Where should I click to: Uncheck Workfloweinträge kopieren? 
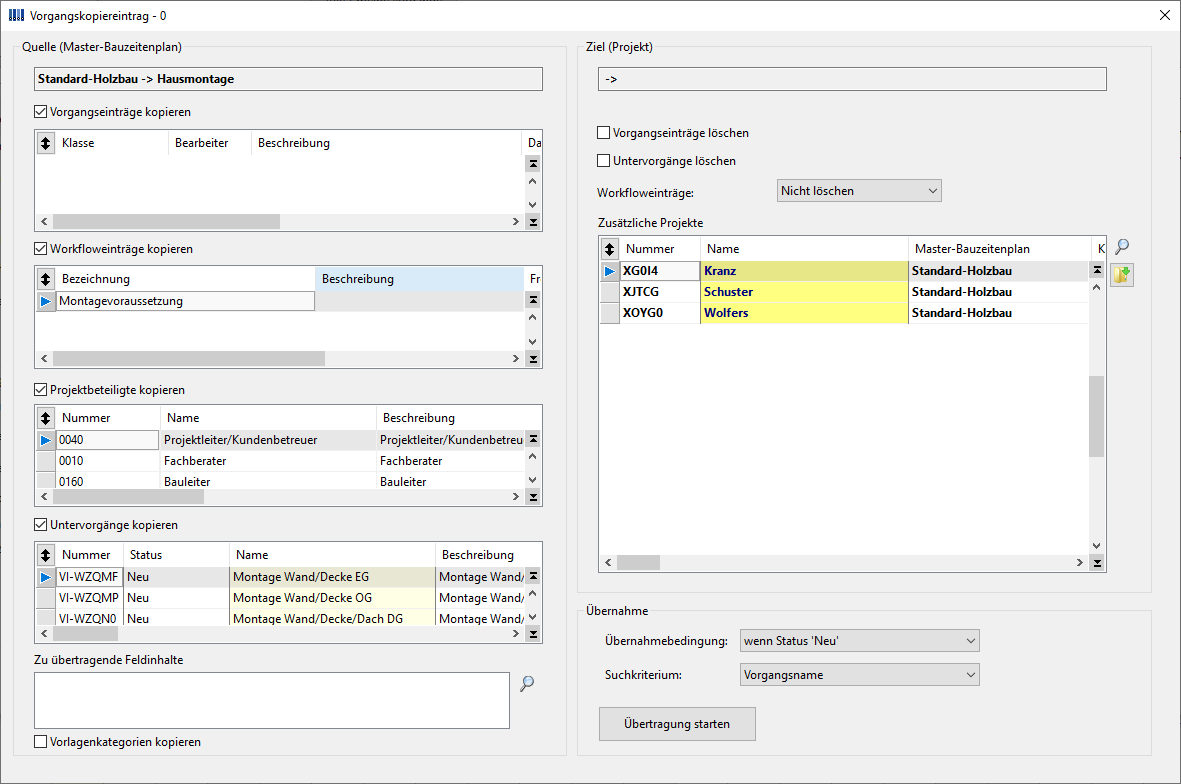click(41, 249)
